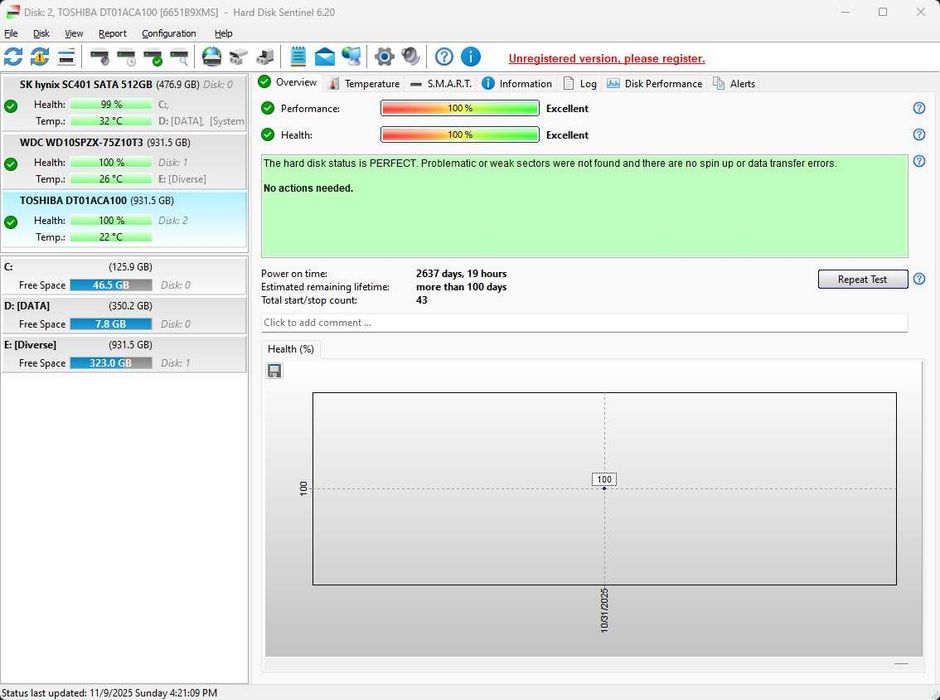Click the help icon next to Repeat Test
The width and height of the screenshot is (940, 700).
tap(919, 279)
